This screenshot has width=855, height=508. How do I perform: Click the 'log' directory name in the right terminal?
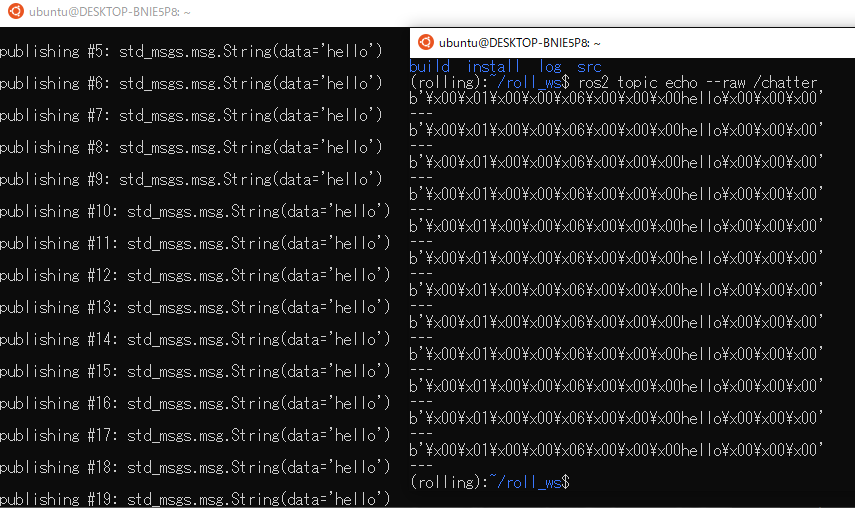pos(550,66)
